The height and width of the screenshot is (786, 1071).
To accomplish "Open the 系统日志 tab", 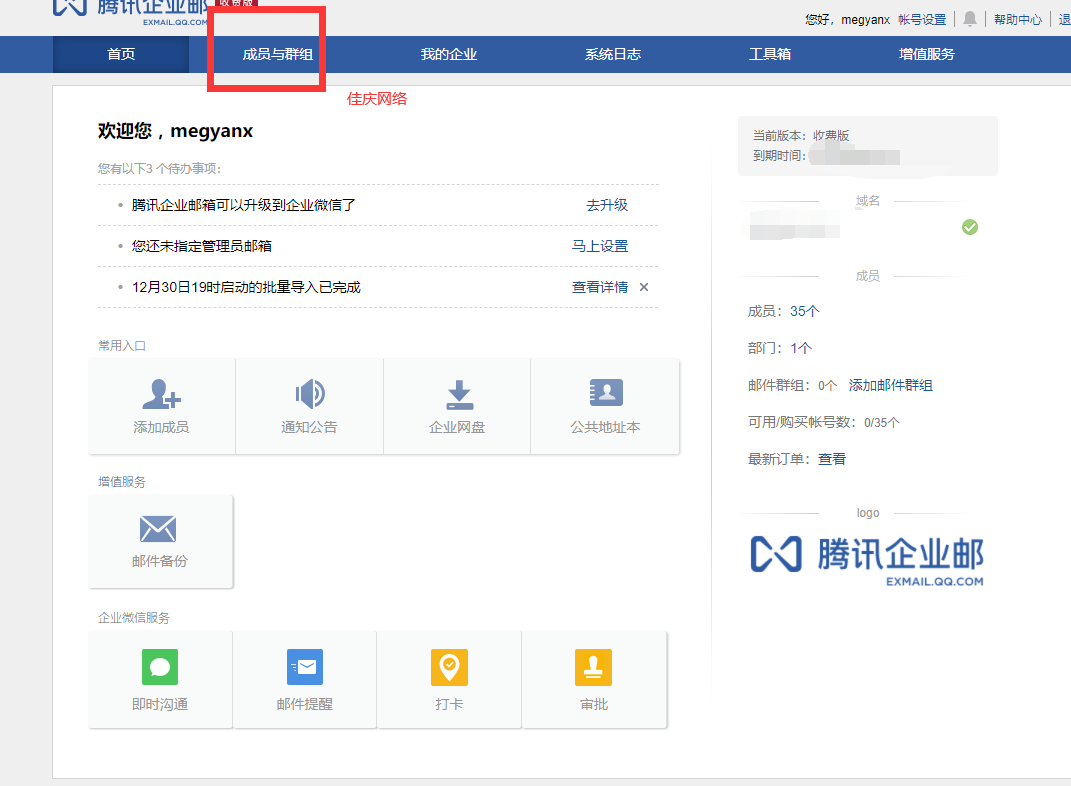I will click(613, 55).
